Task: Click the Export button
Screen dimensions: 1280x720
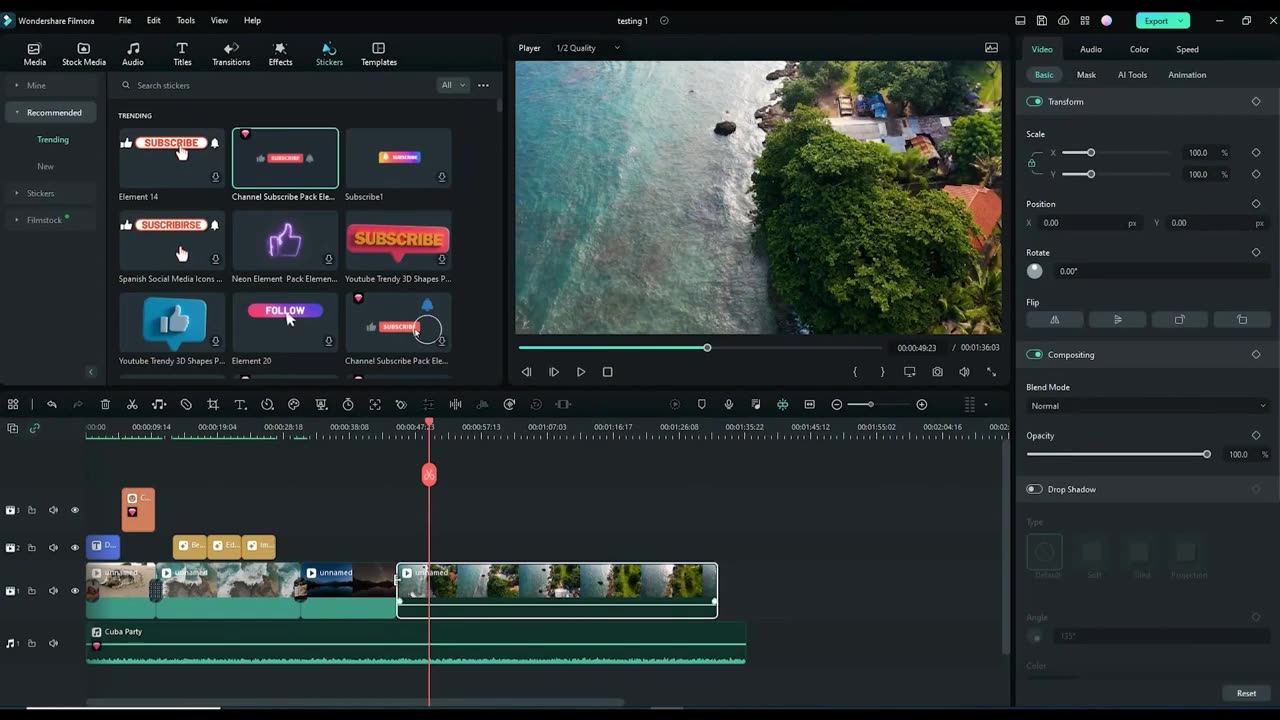Action: 1156,20
